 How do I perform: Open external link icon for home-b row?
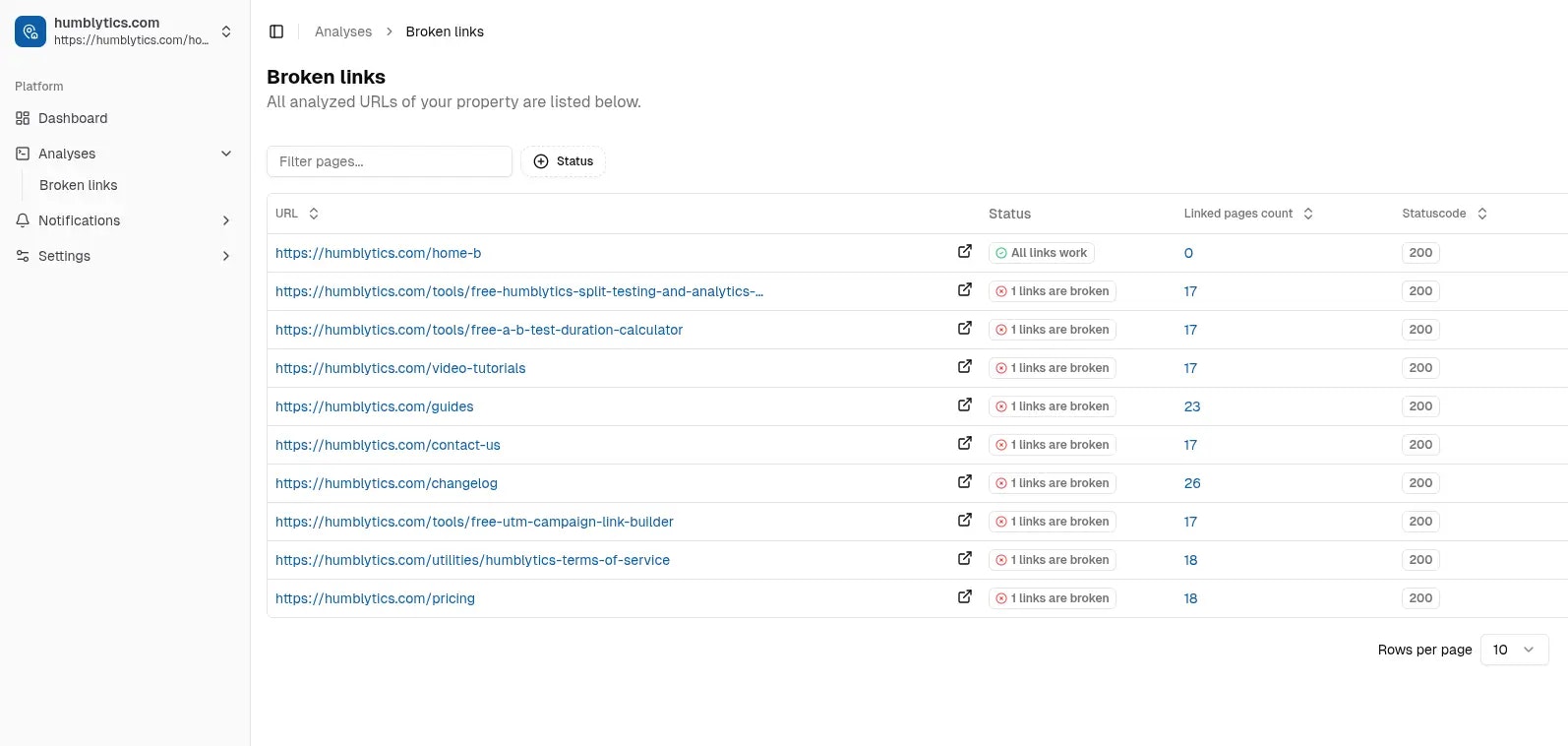tap(965, 252)
